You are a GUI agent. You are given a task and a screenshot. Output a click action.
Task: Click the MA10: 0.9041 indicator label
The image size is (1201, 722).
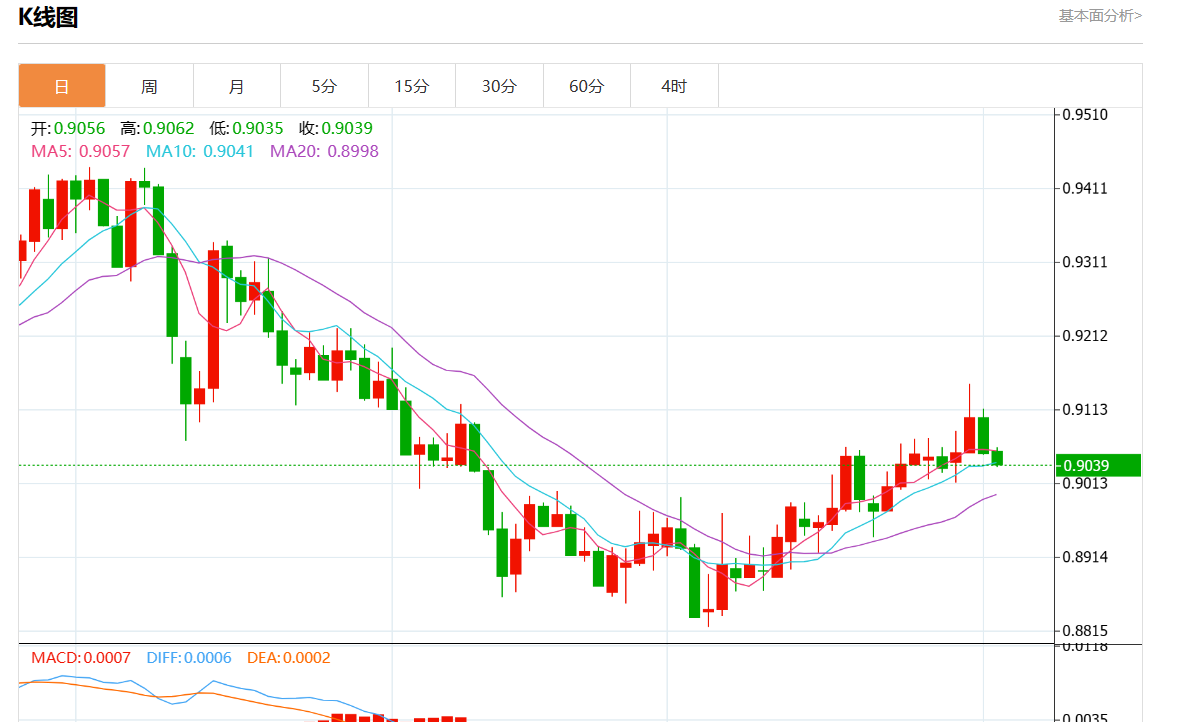[x=200, y=151]
